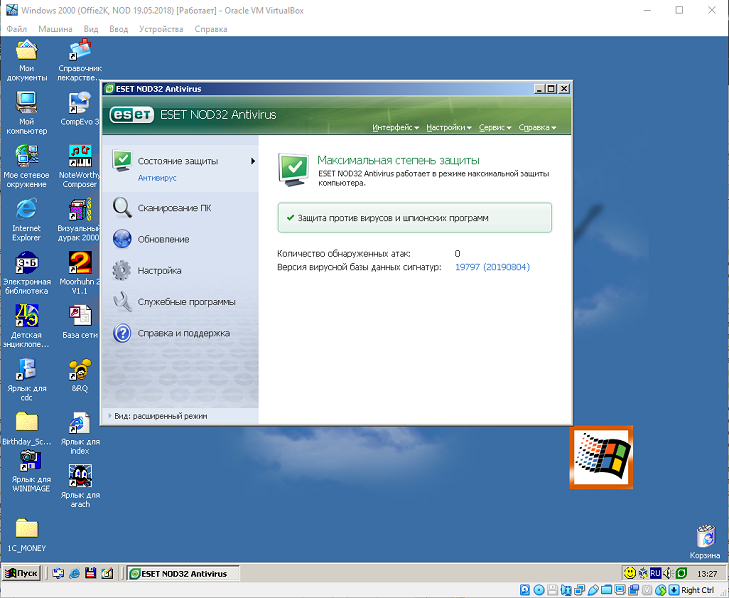Open the Сервис dropdown menu

495,127
